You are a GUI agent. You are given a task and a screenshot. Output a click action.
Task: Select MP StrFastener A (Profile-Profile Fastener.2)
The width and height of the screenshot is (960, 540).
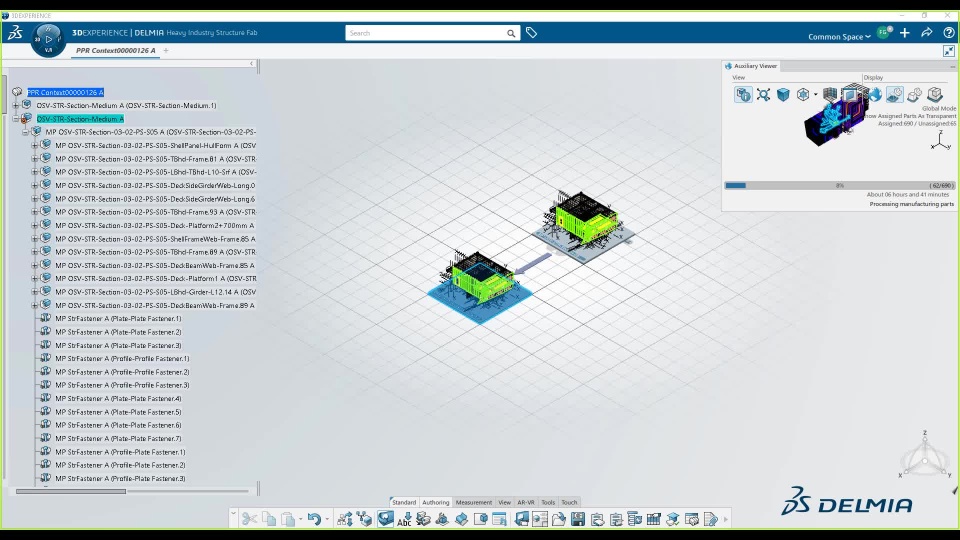tap(122, 372)
